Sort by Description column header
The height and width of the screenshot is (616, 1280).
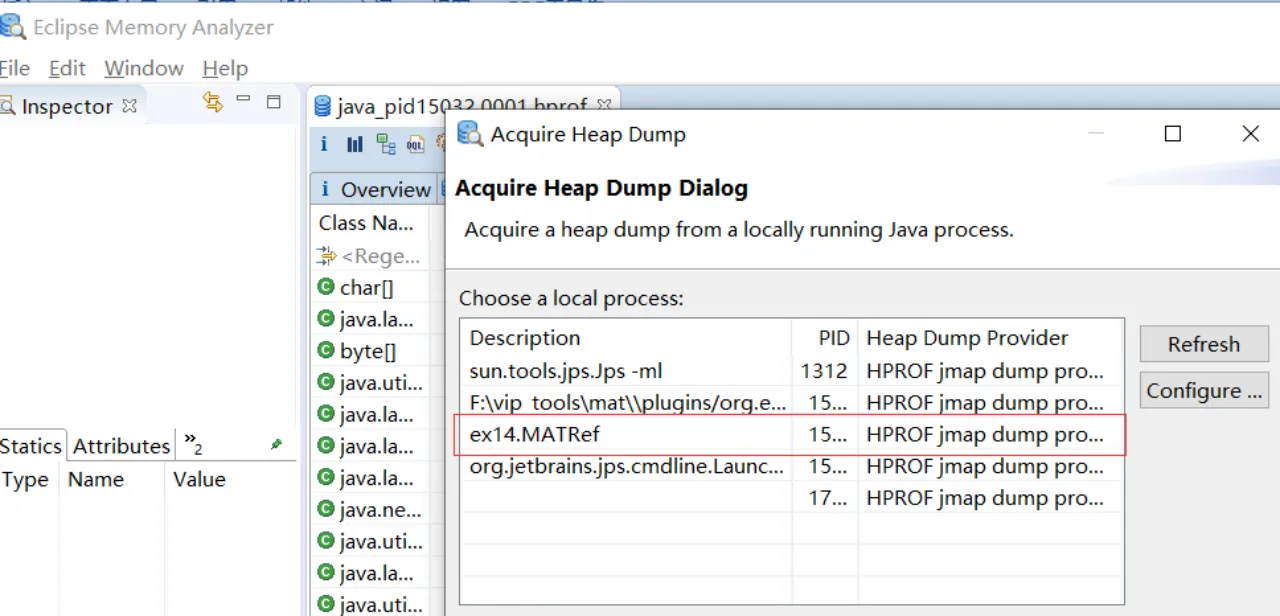pos(626,338)
